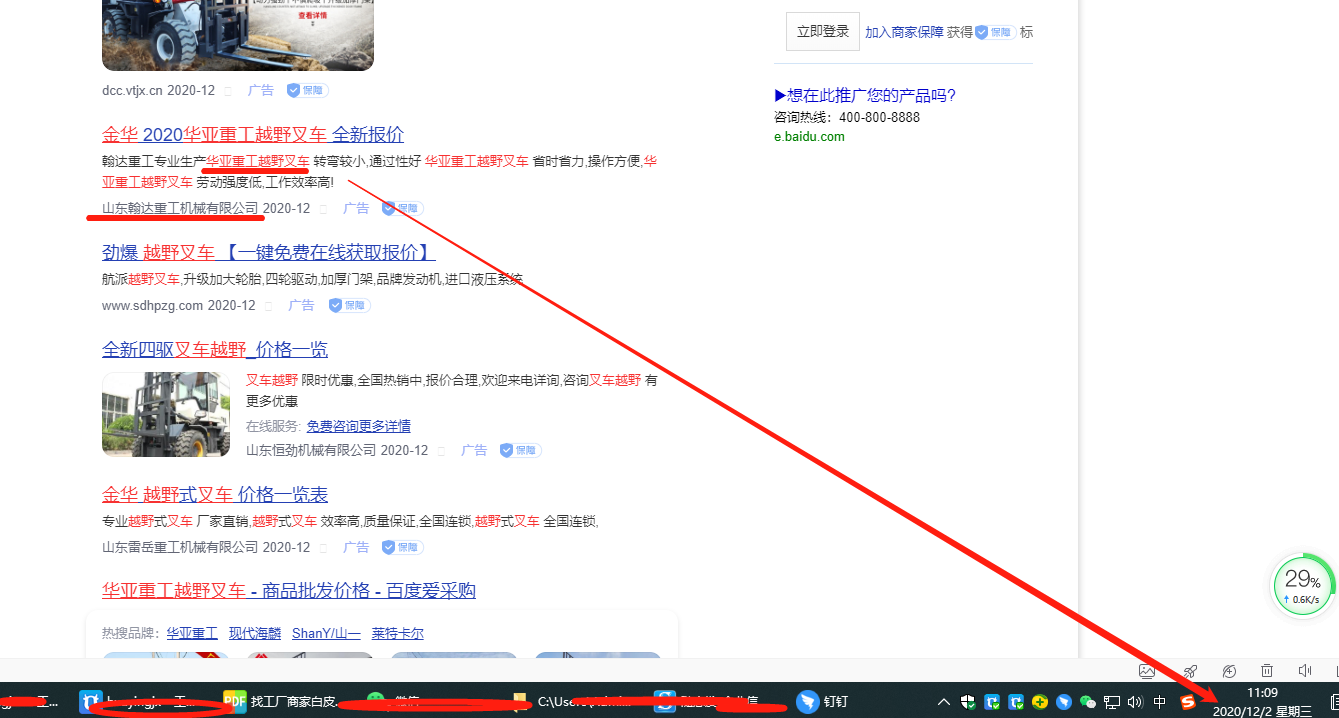
Task: Click the browser doctor icon in status bar
Action: click(x=1229, y=671)
